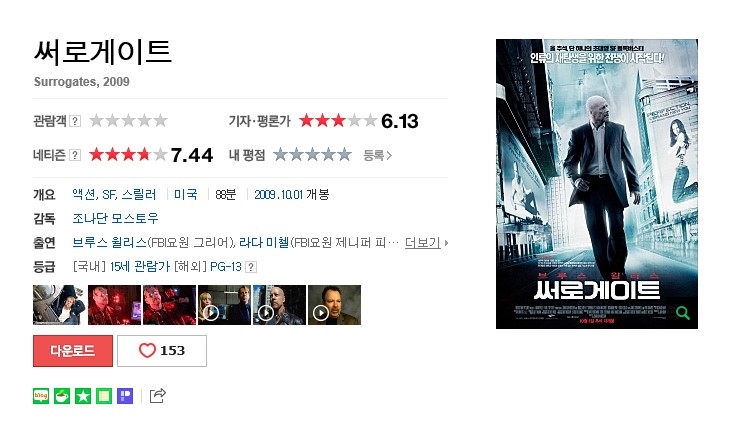Open the external share arrow icon
733x435 pixels.
coord(158,396)
